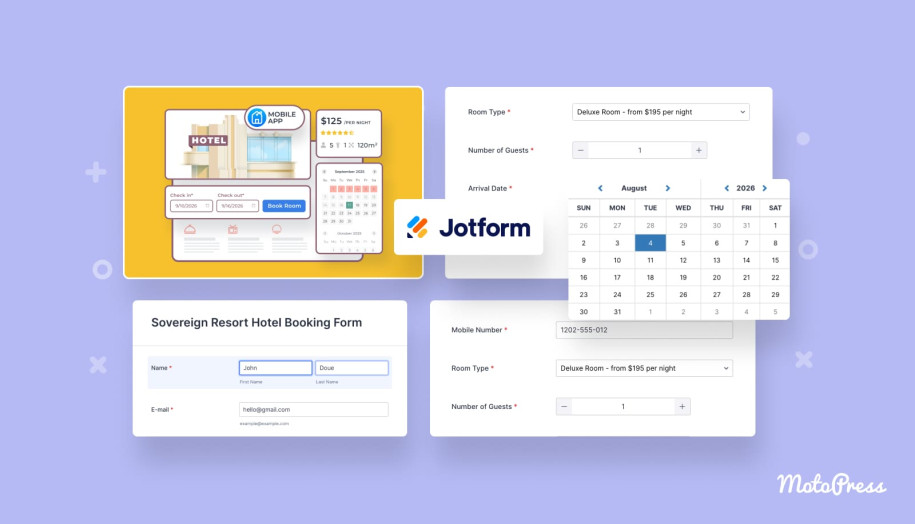Screen dimensions: 915x524
Task: Select August 25 in the calendar
Action: tap(650, 295)
